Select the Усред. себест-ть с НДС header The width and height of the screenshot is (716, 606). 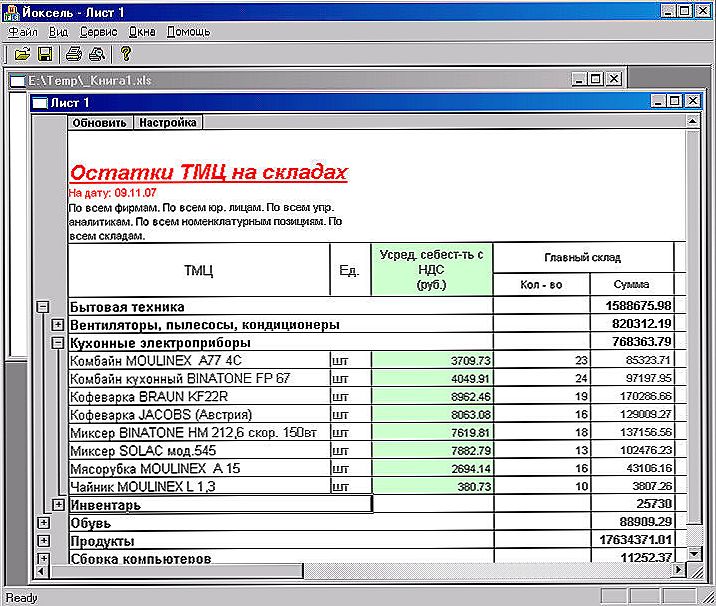click(432, 269)
